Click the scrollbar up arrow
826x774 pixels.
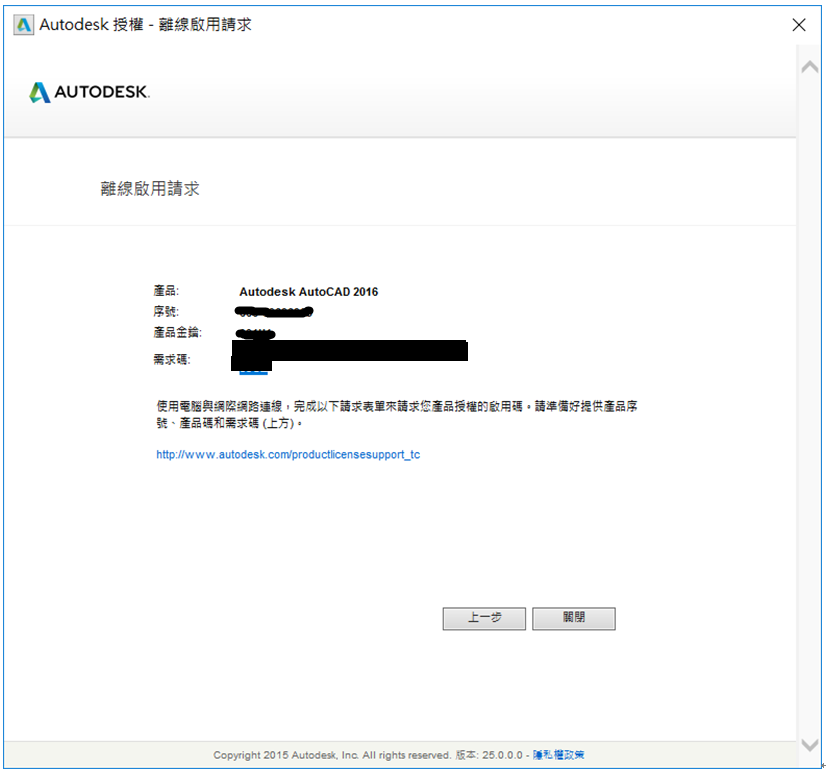[810, 67]
